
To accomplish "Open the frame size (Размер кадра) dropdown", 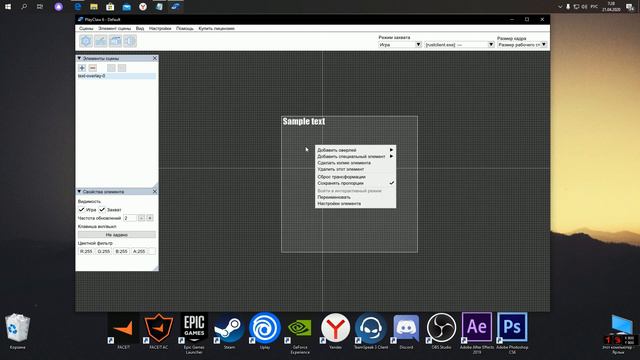I will coord(522,44).
